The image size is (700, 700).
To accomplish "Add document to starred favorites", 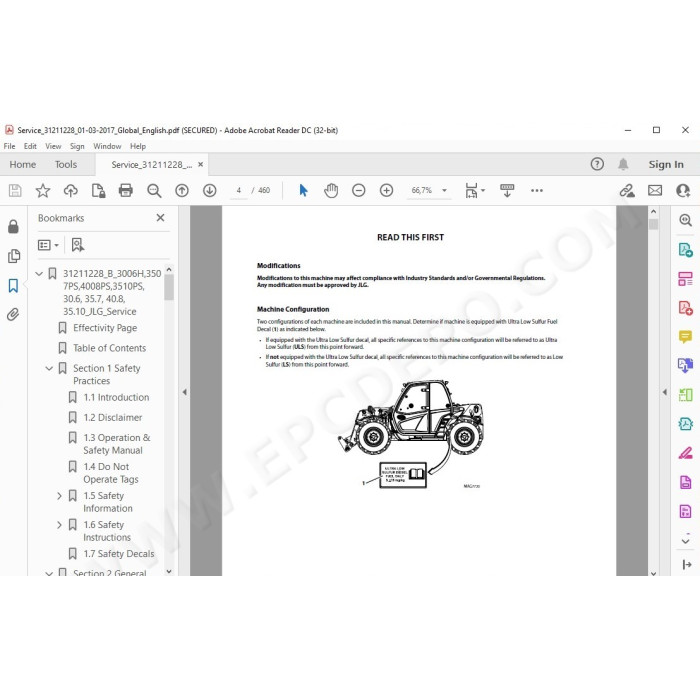I will (x=43, y=191).
